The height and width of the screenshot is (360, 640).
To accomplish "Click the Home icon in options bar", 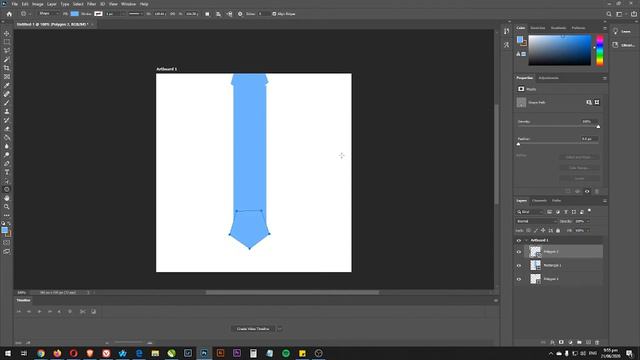I will click(x=9, y=14).
